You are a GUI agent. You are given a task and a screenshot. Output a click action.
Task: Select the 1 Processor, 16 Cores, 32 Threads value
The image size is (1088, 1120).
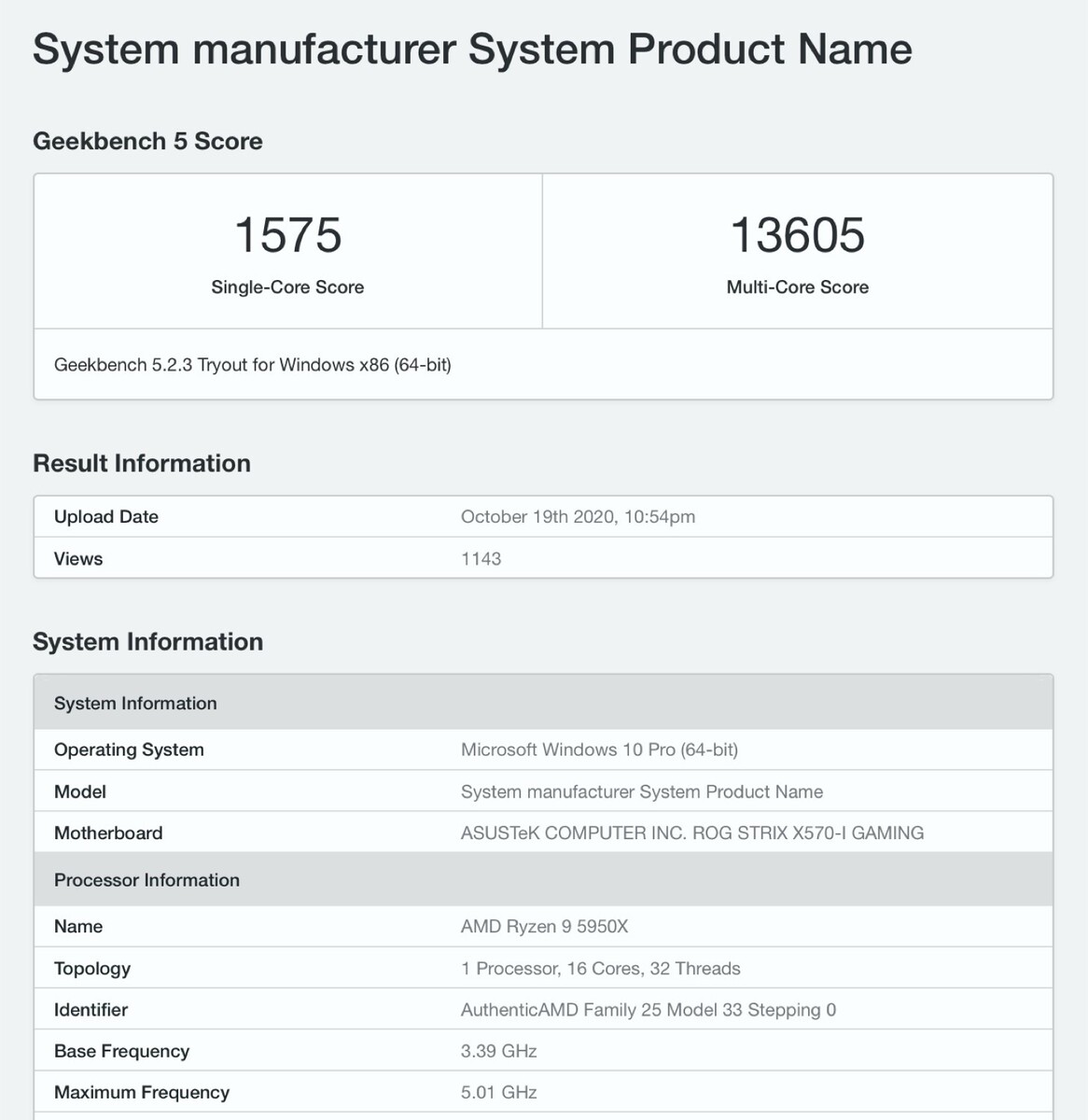click(x=601, y=968)
